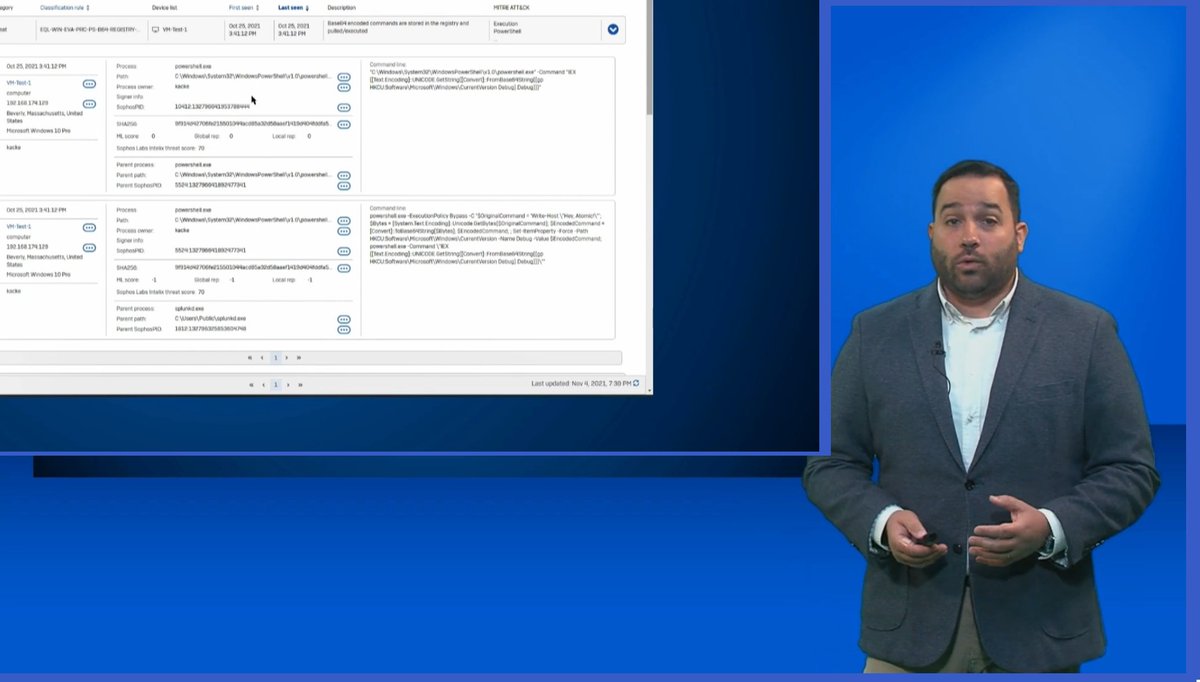Open the SHA256 ellipsis in the card with parent powershell.exe
This screenshot has width=1200, height=682.
pos(344,125)
